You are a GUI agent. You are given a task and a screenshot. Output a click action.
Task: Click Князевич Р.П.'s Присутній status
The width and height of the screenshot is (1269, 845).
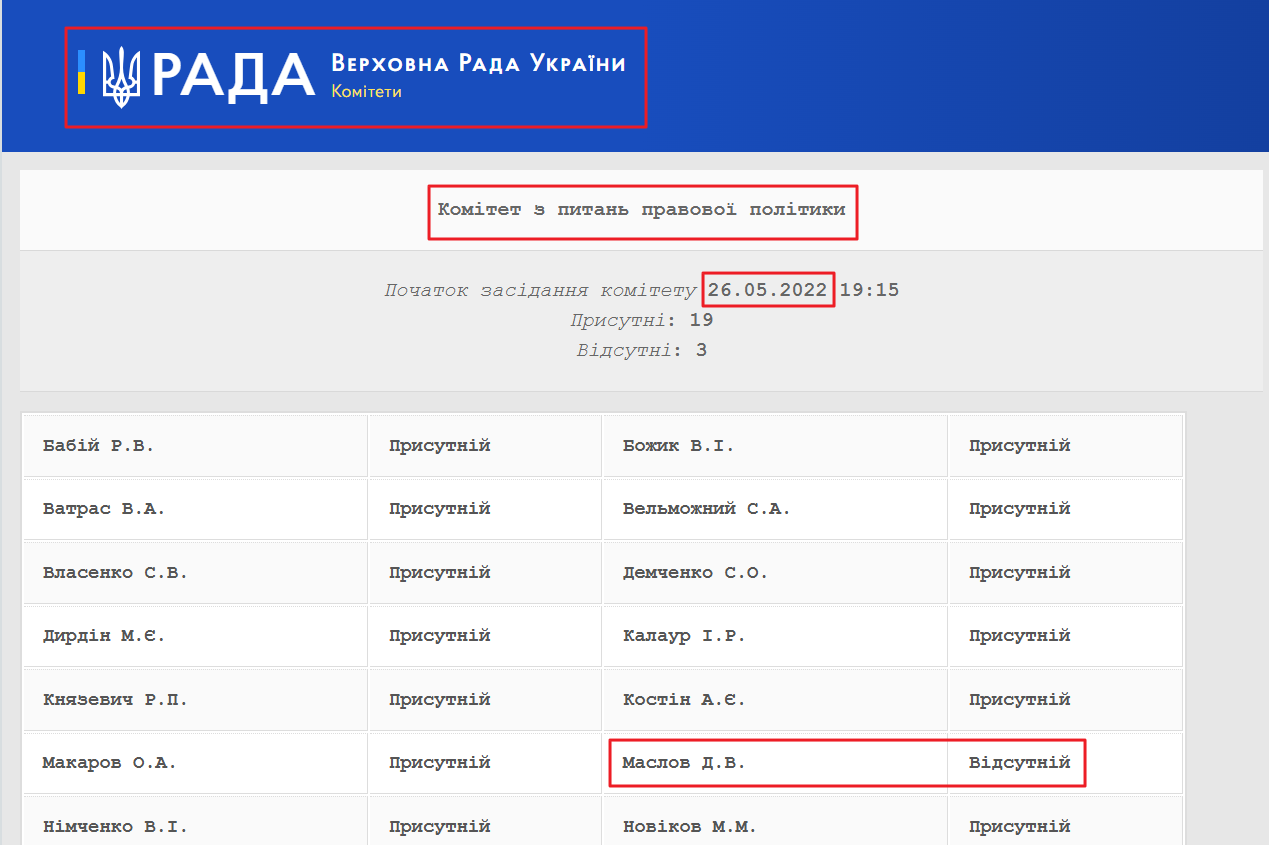(440, 699)
